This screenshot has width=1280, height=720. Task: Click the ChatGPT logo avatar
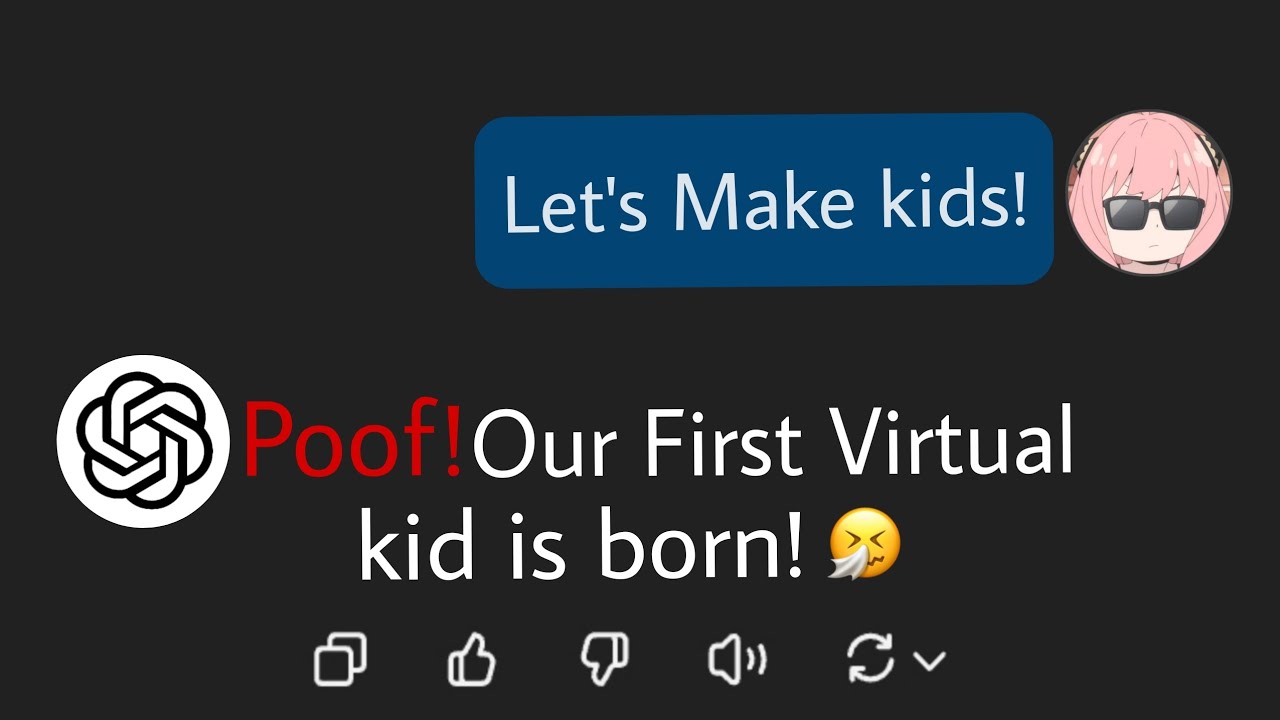click(x=144, y=441)
